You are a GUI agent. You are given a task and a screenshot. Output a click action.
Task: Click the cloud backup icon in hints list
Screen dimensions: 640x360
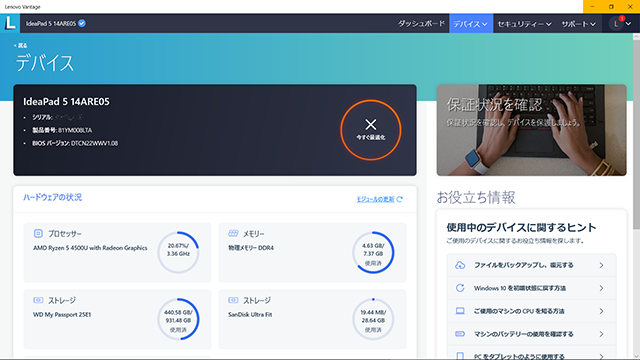[460, 265]
